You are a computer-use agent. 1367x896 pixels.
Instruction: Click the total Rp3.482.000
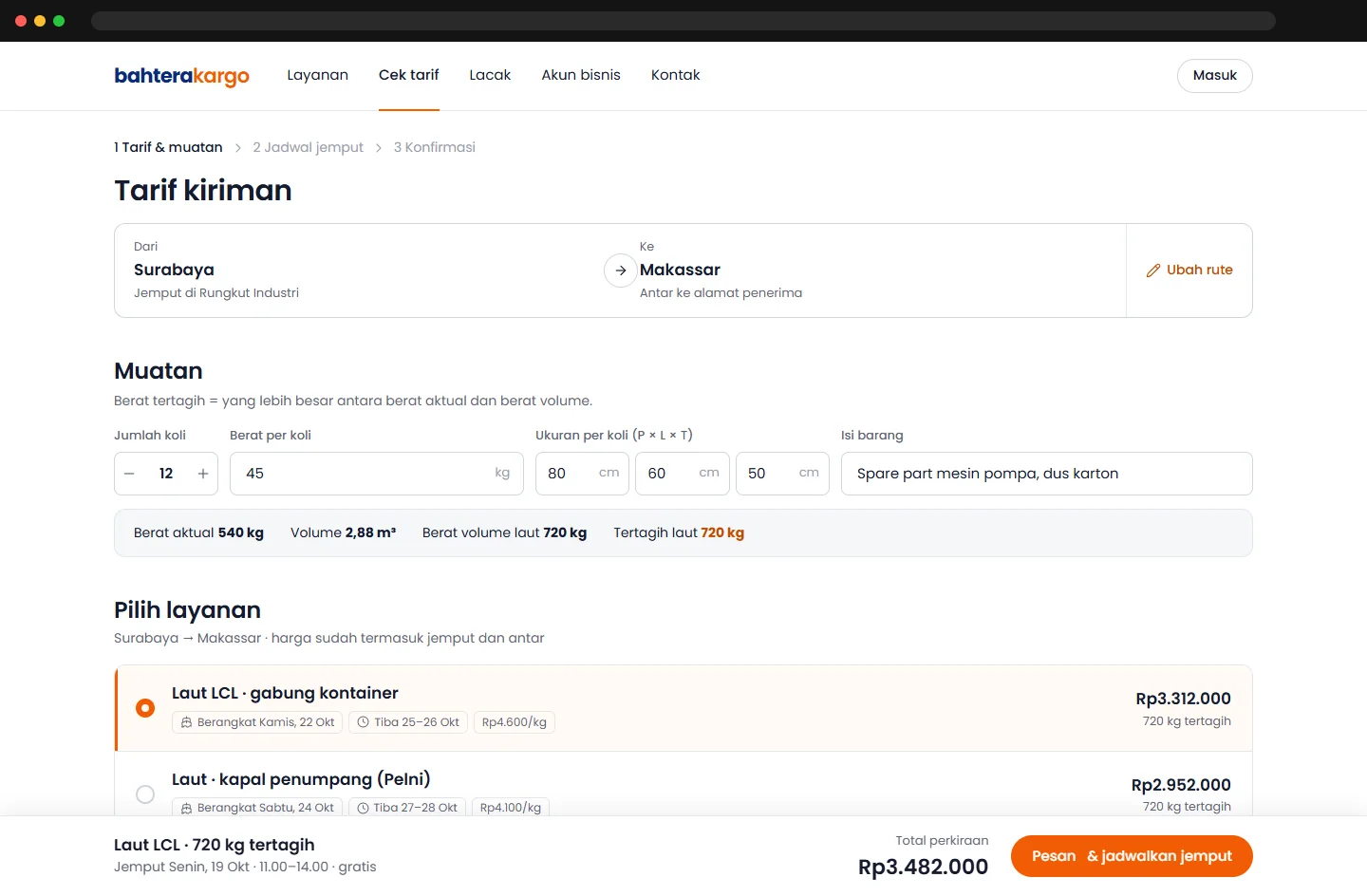923,867
